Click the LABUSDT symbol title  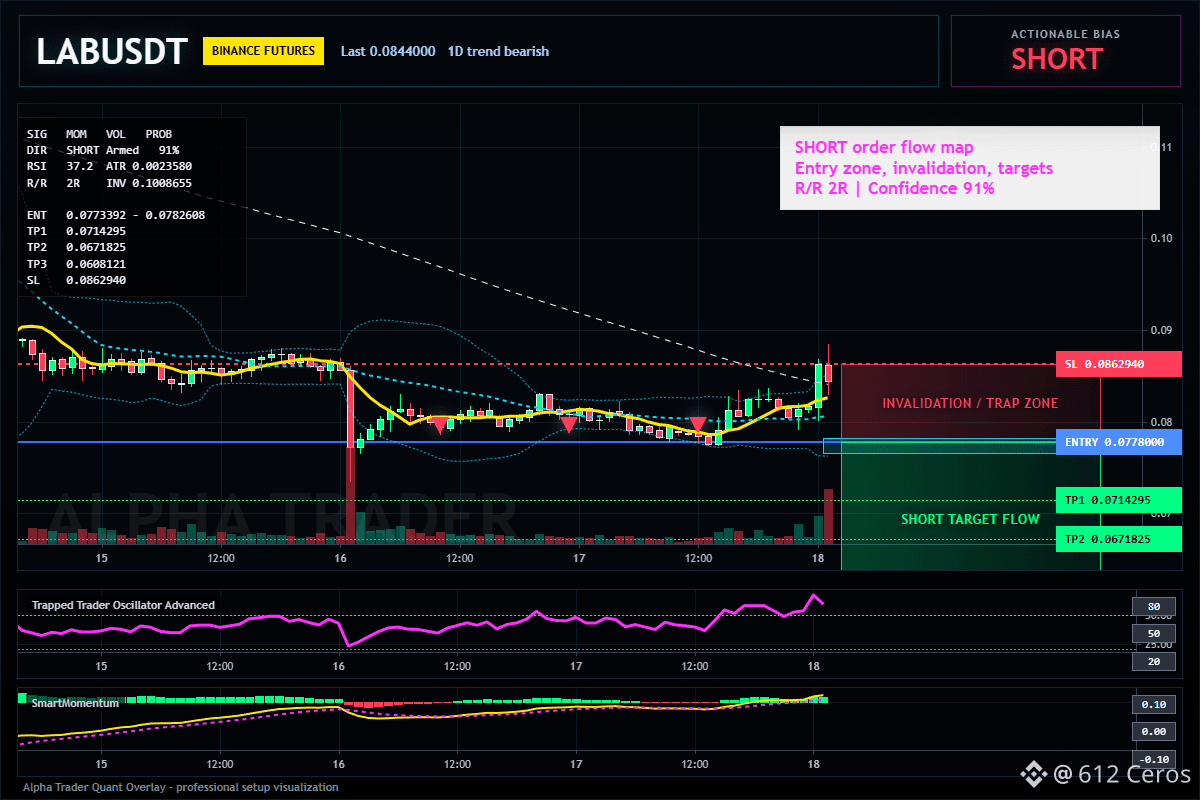(x=111, y=52)
